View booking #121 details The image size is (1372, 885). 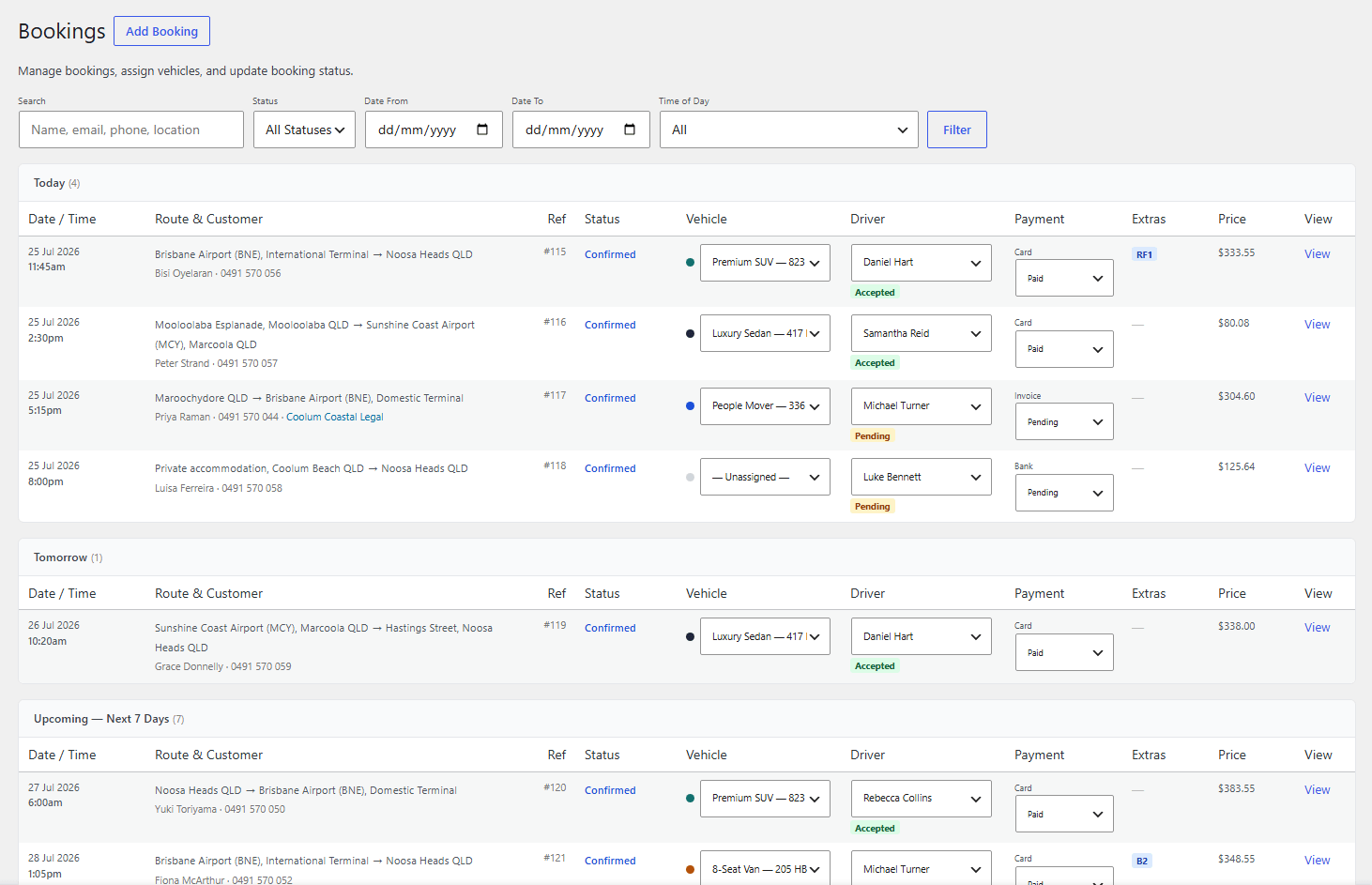pyautogui.click(x=1317, y=860)
